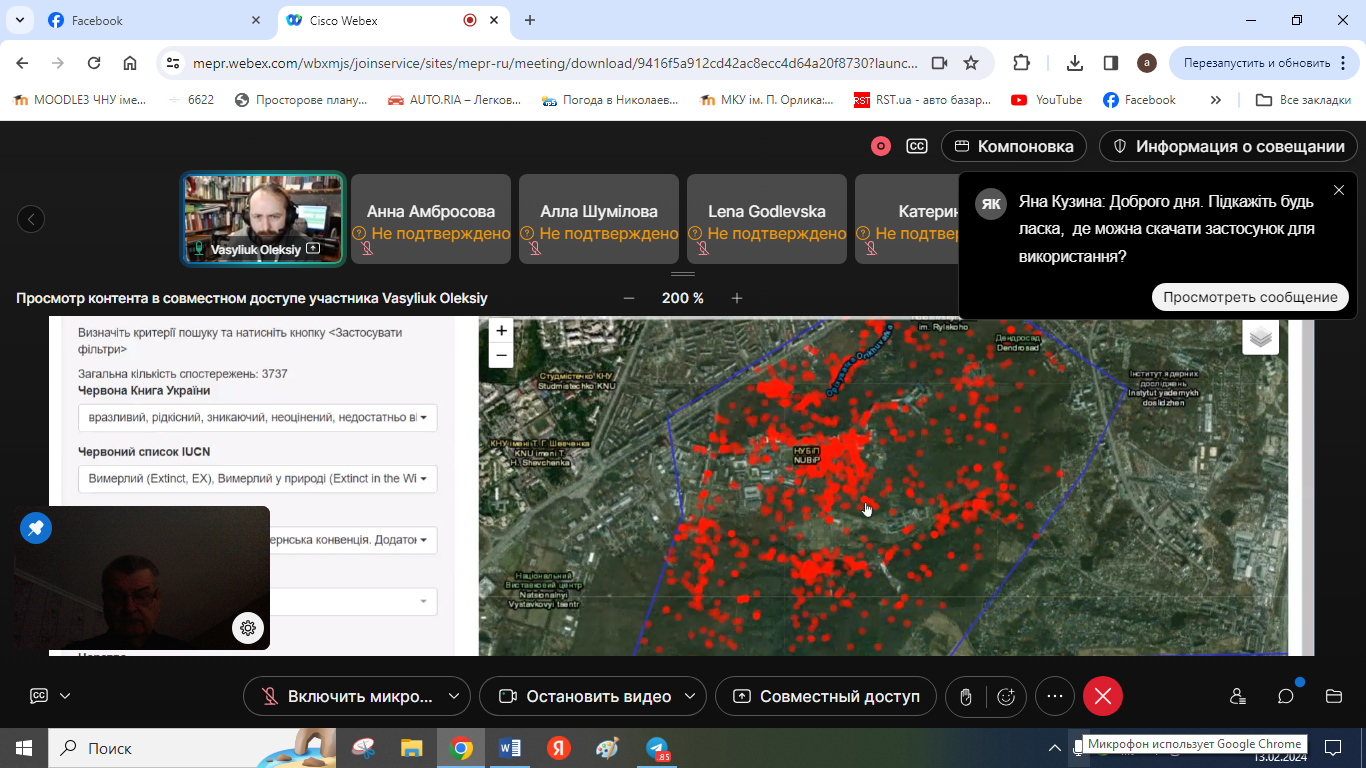Click Перезапустить и обновить button
The width and height of the screenshot is (1366, 768).
tap(1264, 63)
